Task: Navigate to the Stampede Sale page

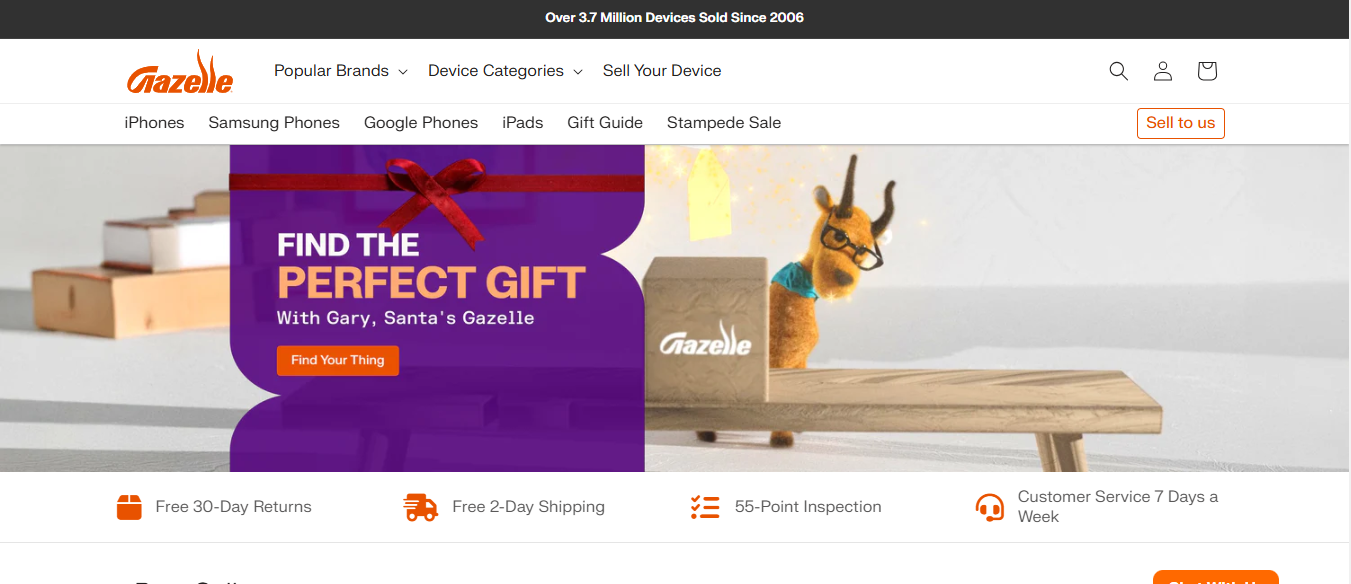Action: coord(723,122)
